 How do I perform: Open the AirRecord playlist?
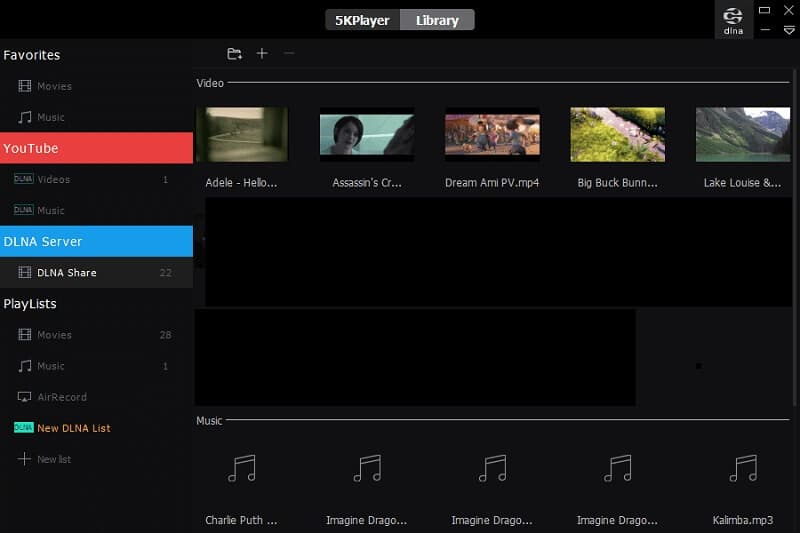click(x=96, y=397)
